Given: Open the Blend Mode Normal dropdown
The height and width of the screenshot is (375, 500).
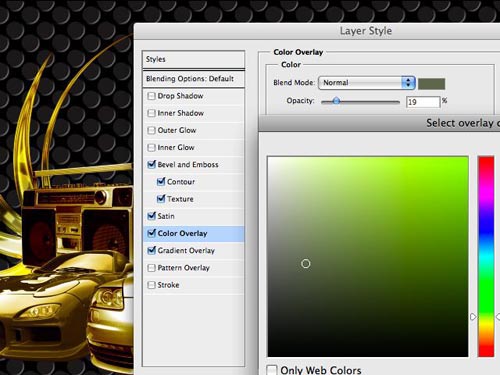Looking at the screenshot, I should tap(367, 83).
